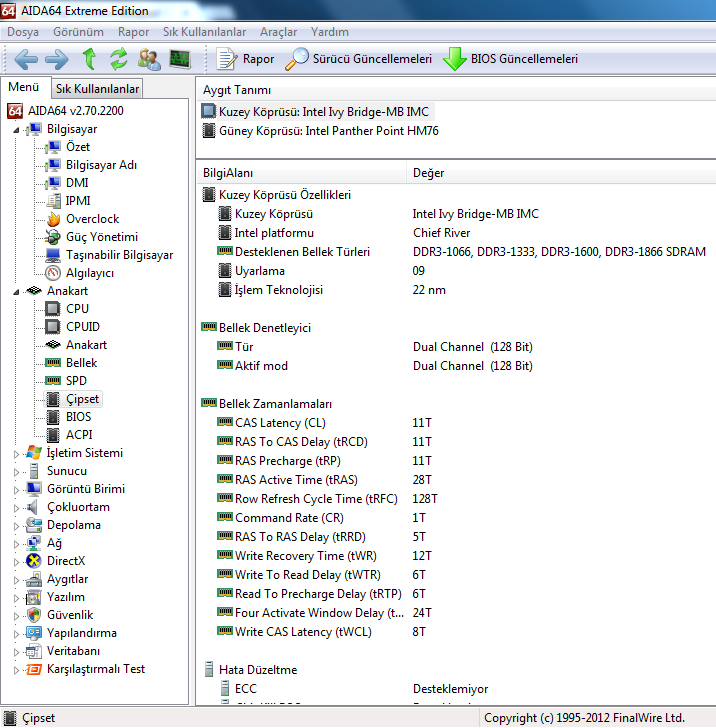Click the green up-level arrow icon

click(x=89, y=59)
